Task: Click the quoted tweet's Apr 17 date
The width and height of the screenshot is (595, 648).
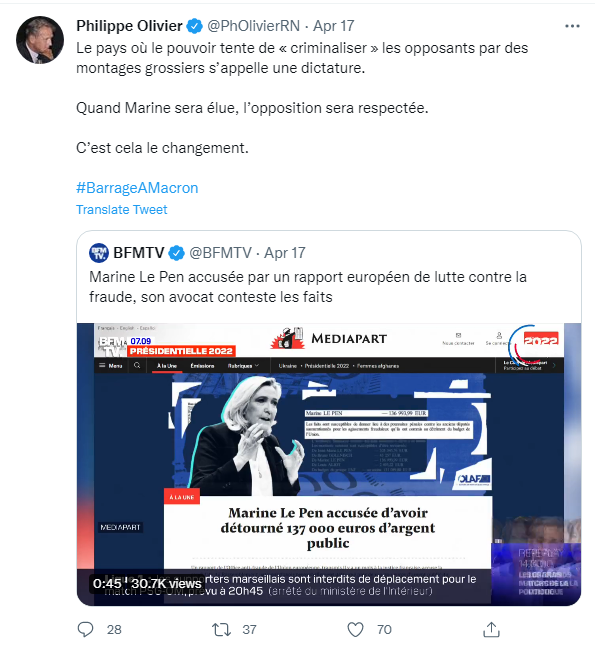Action: click(285, 253)
